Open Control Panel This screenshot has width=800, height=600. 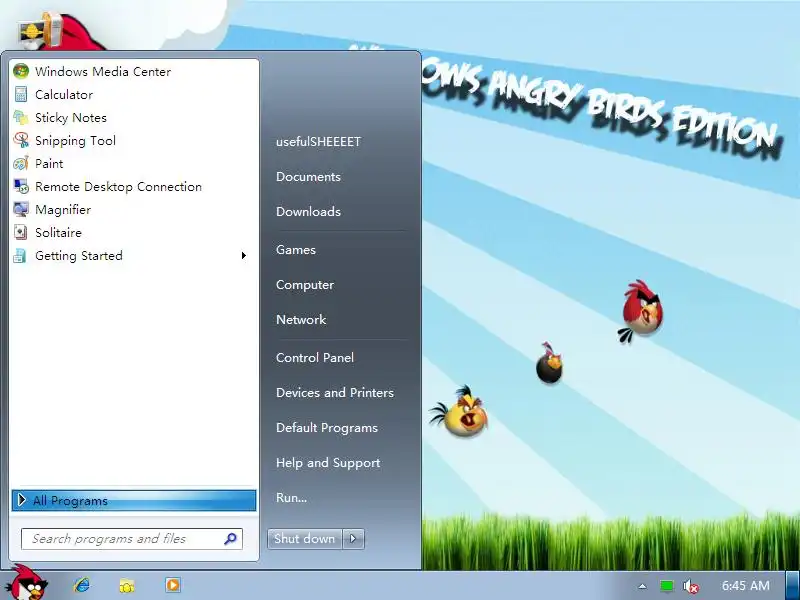315,357
